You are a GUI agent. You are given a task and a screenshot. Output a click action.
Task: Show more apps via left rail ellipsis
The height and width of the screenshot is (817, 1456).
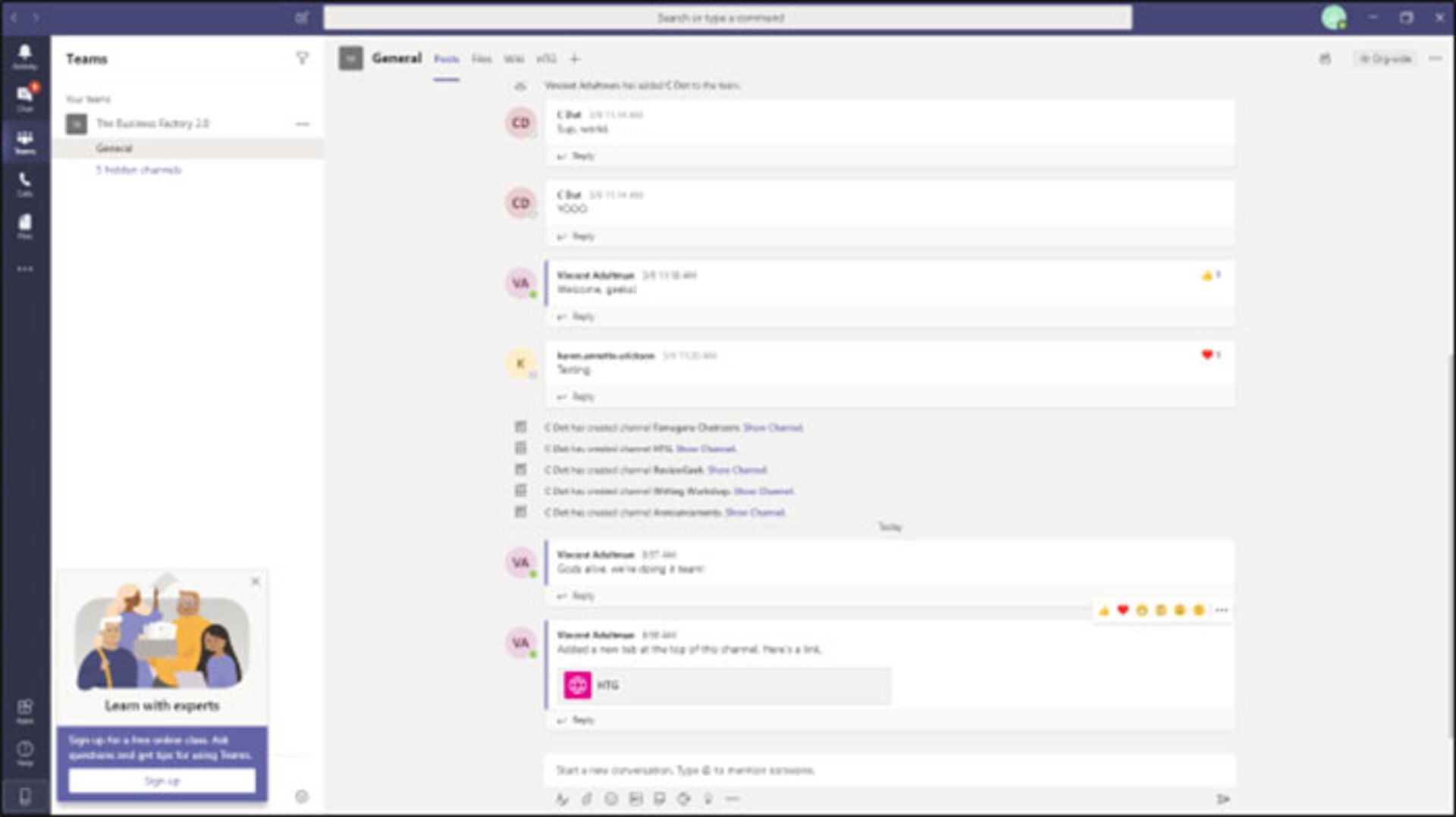point(25,269)
